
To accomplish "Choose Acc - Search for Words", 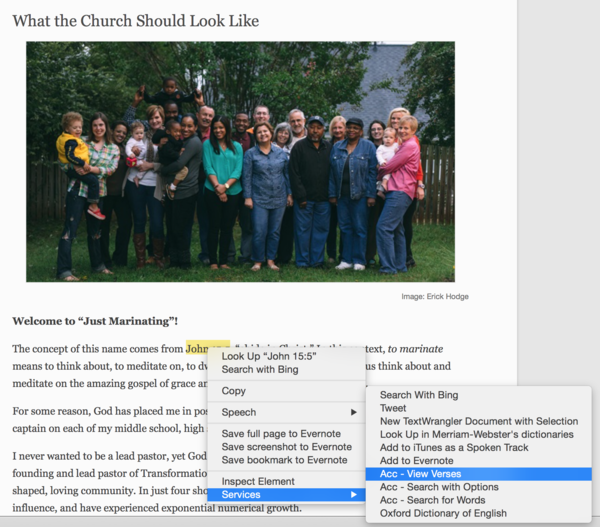I will (x=479, y=500).
